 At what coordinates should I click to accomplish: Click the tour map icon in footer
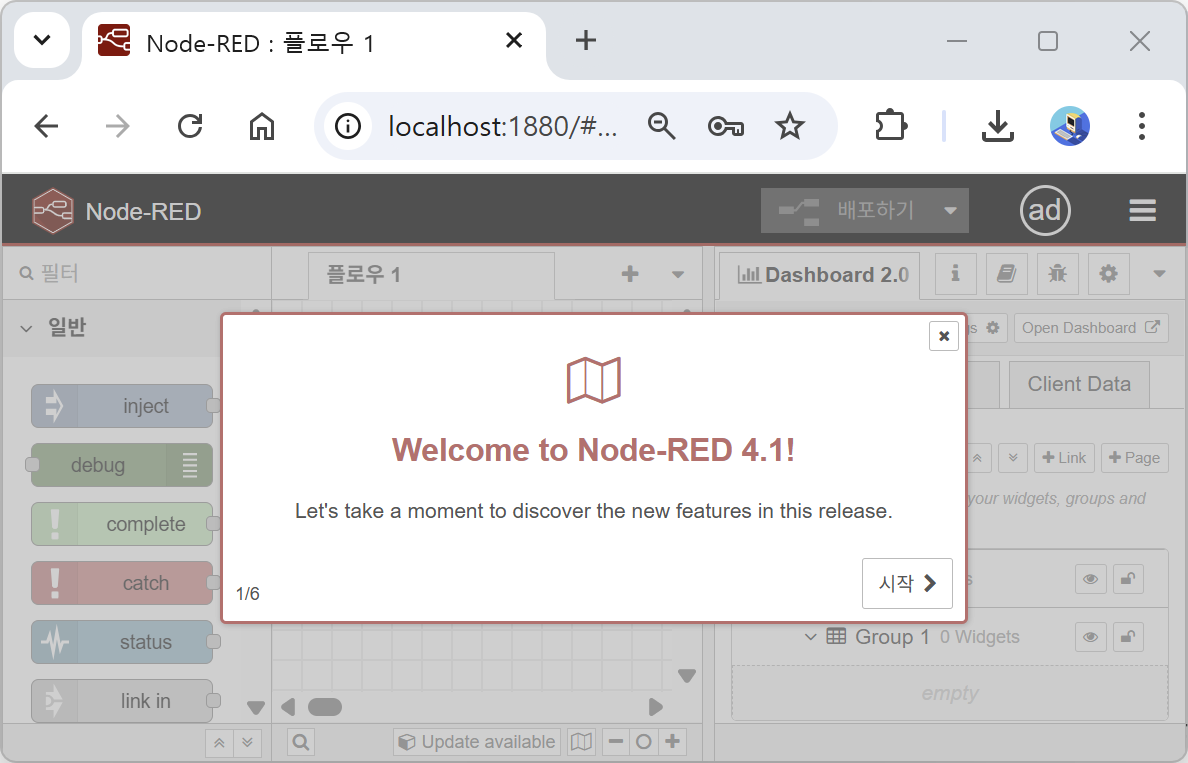coord(581,742)
